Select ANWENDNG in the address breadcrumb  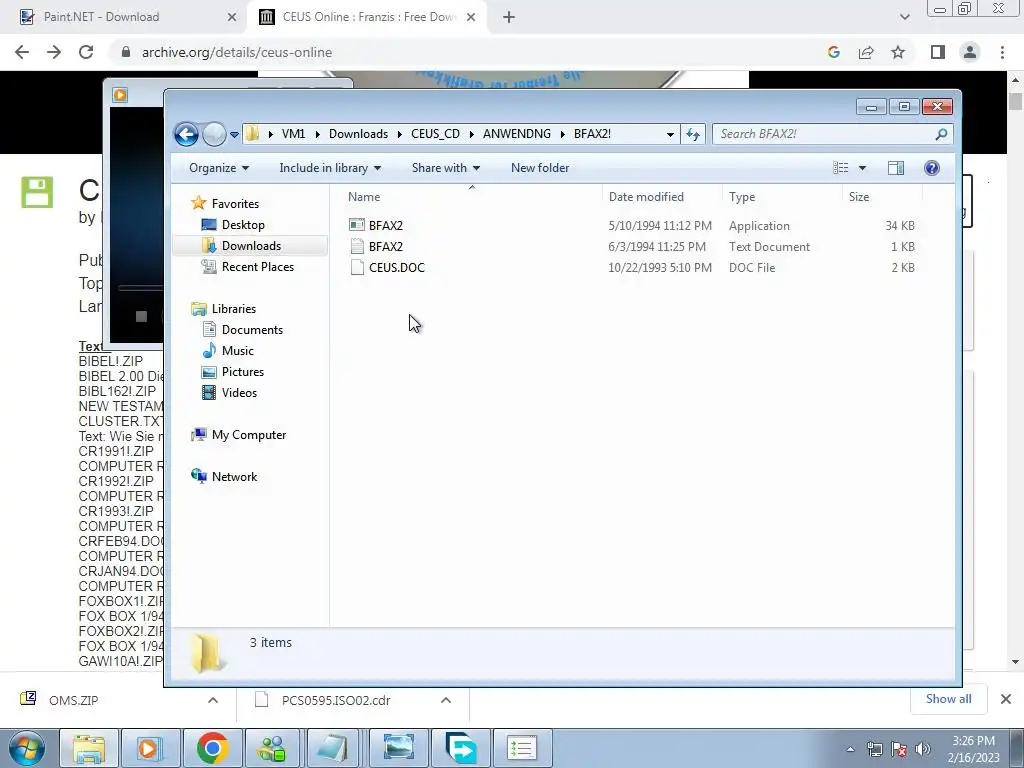517,134
